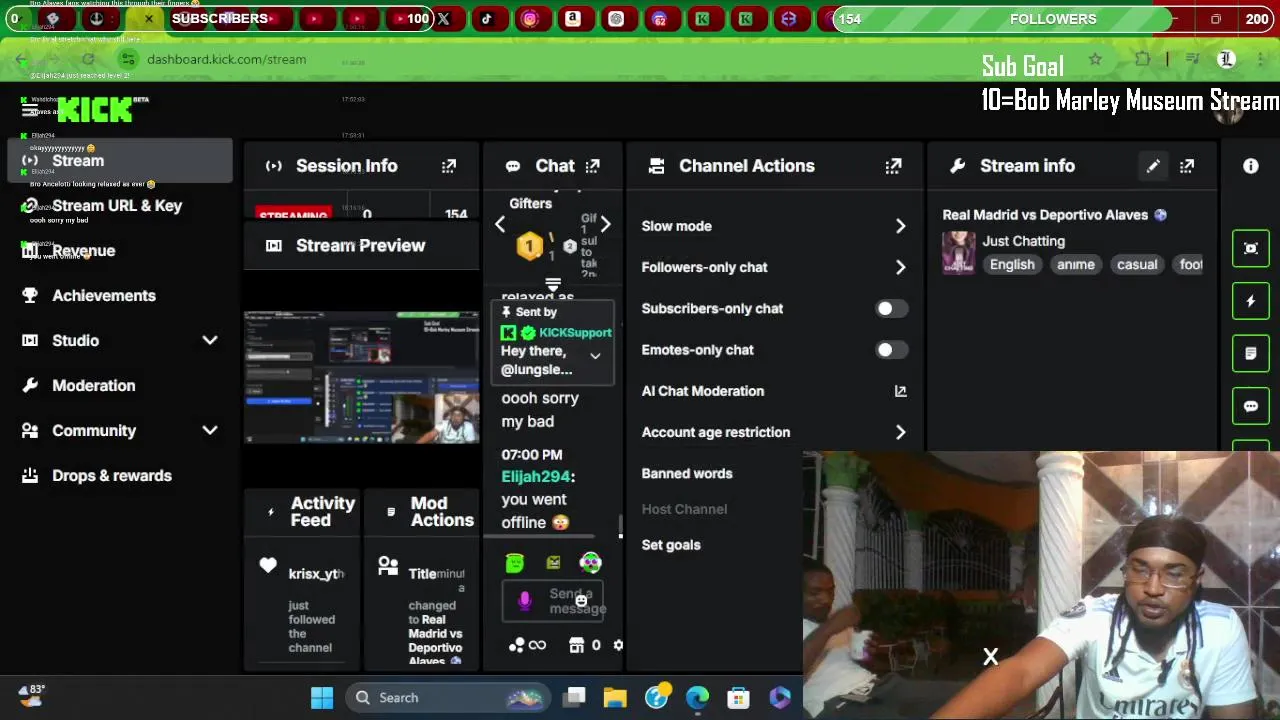1280x720 pixels.
Task: Click the taskbar Search box
Action: point(448,697)
